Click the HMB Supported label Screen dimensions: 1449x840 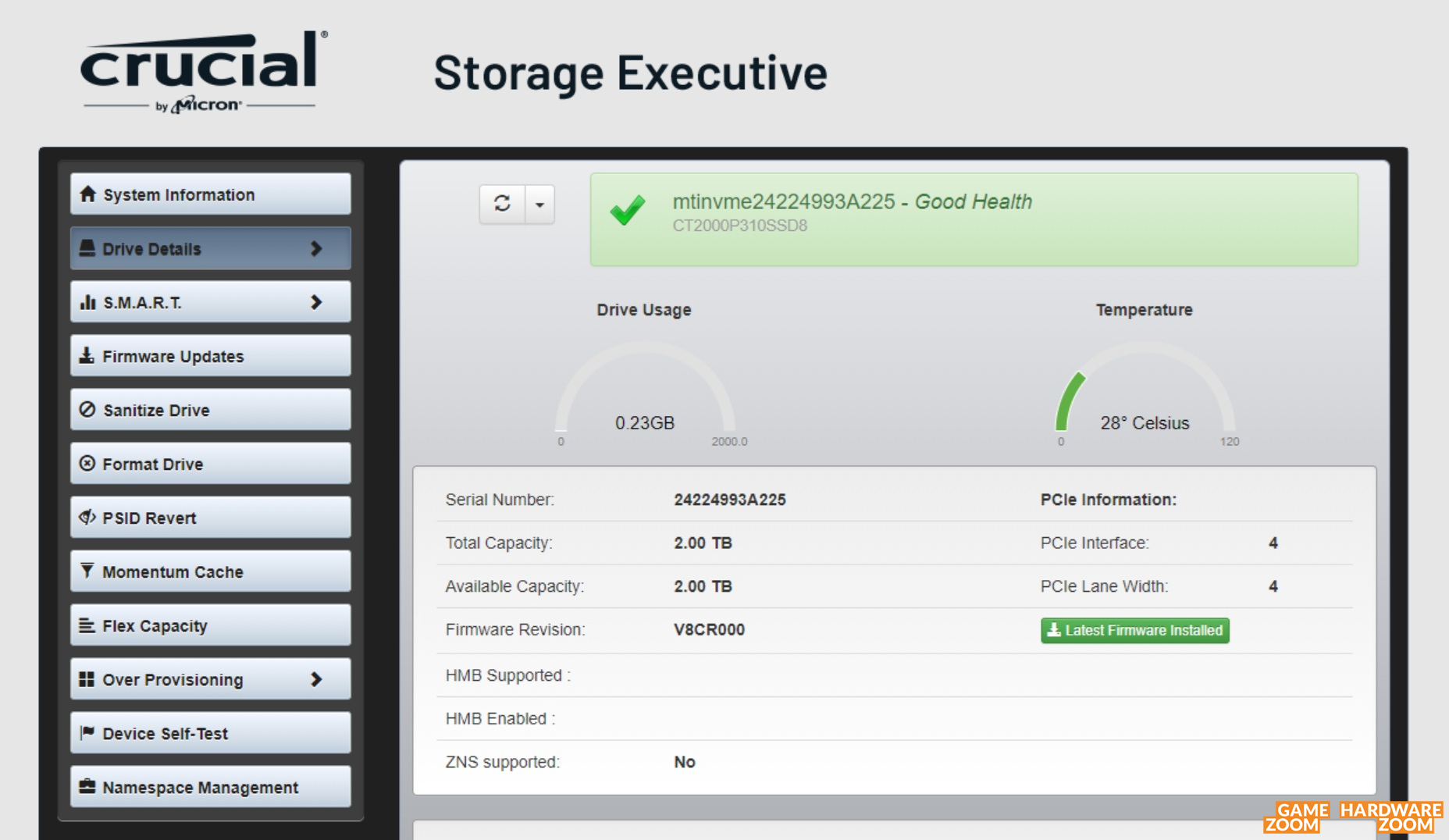tap(507, 675)
